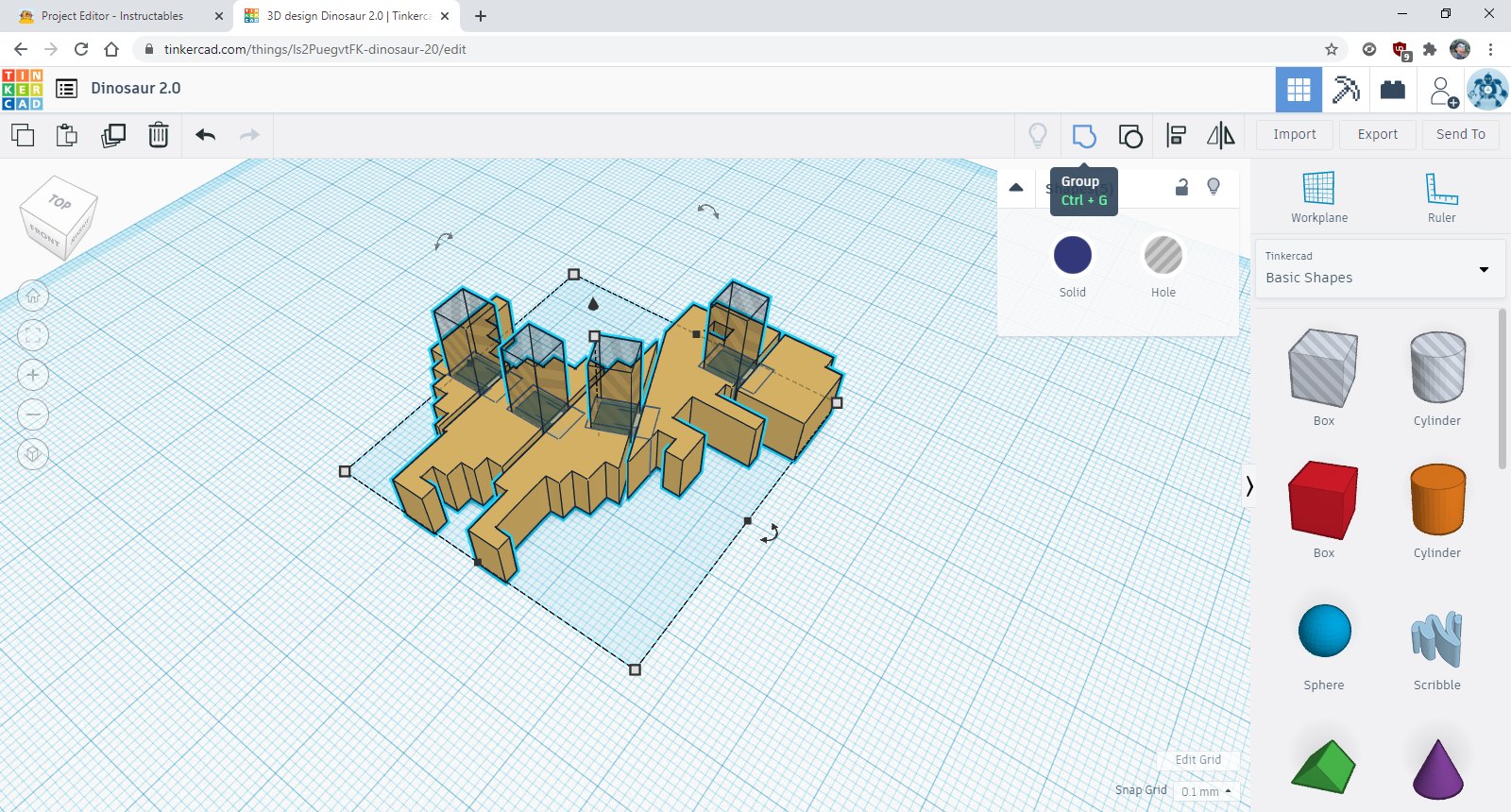The image size is (1511, 812).
Task: Click the Edit Grid button
Action: (1197, 760)
